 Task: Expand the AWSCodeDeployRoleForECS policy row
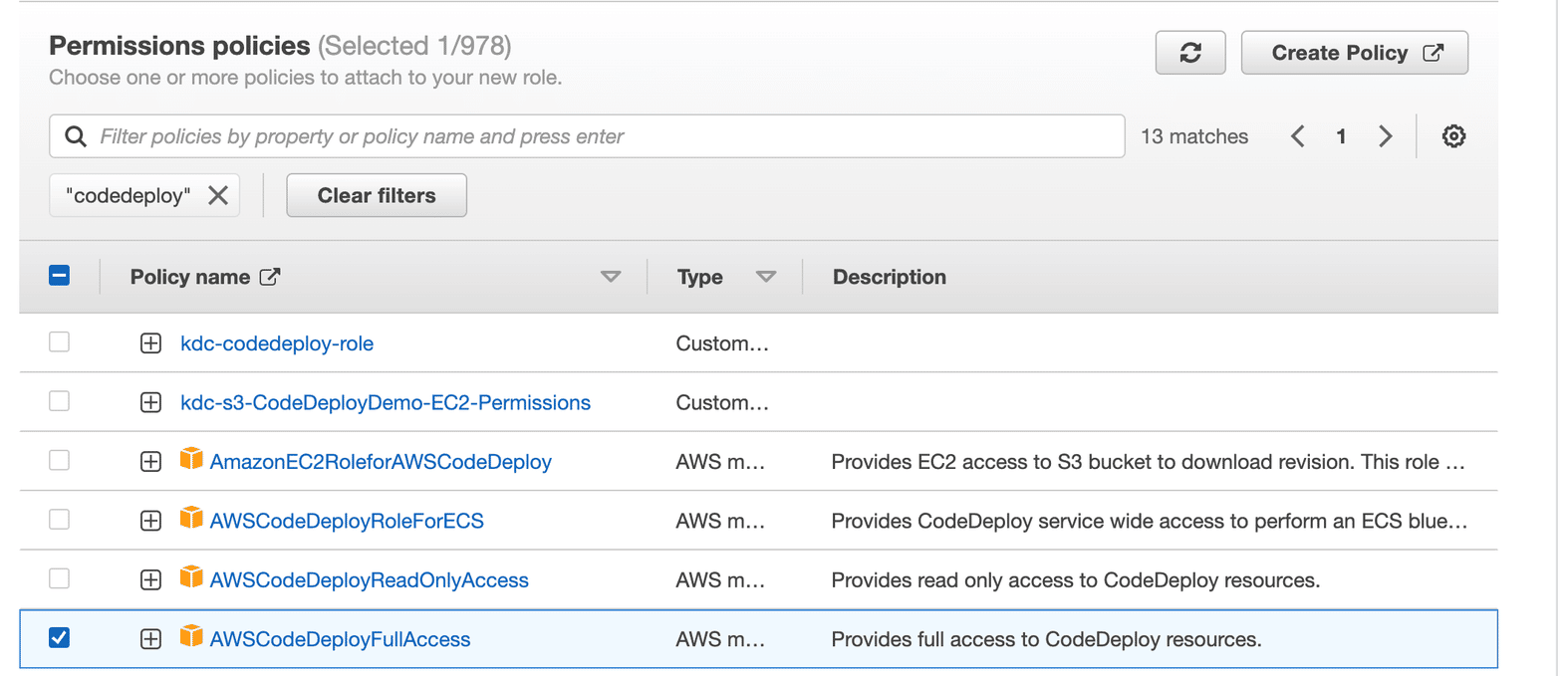pyautogui.click(x=150, y=521)
